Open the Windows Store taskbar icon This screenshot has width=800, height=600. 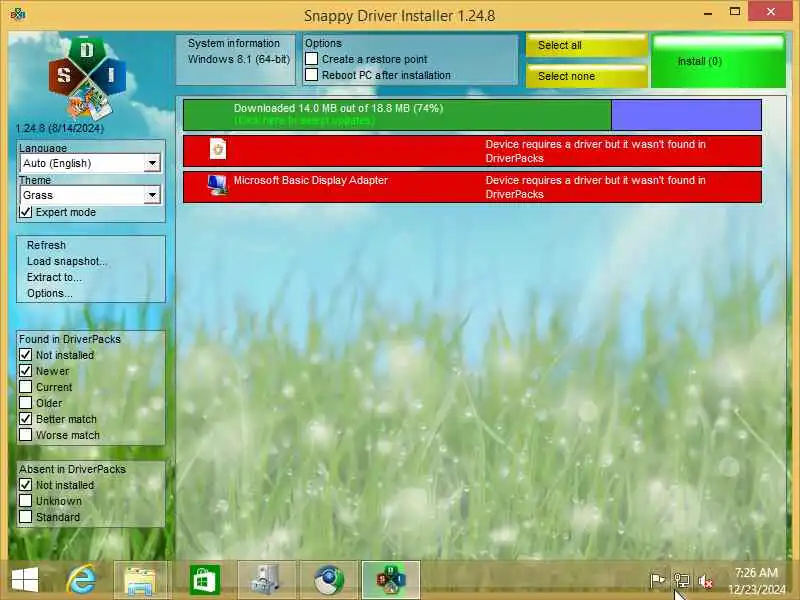point(205,580)
